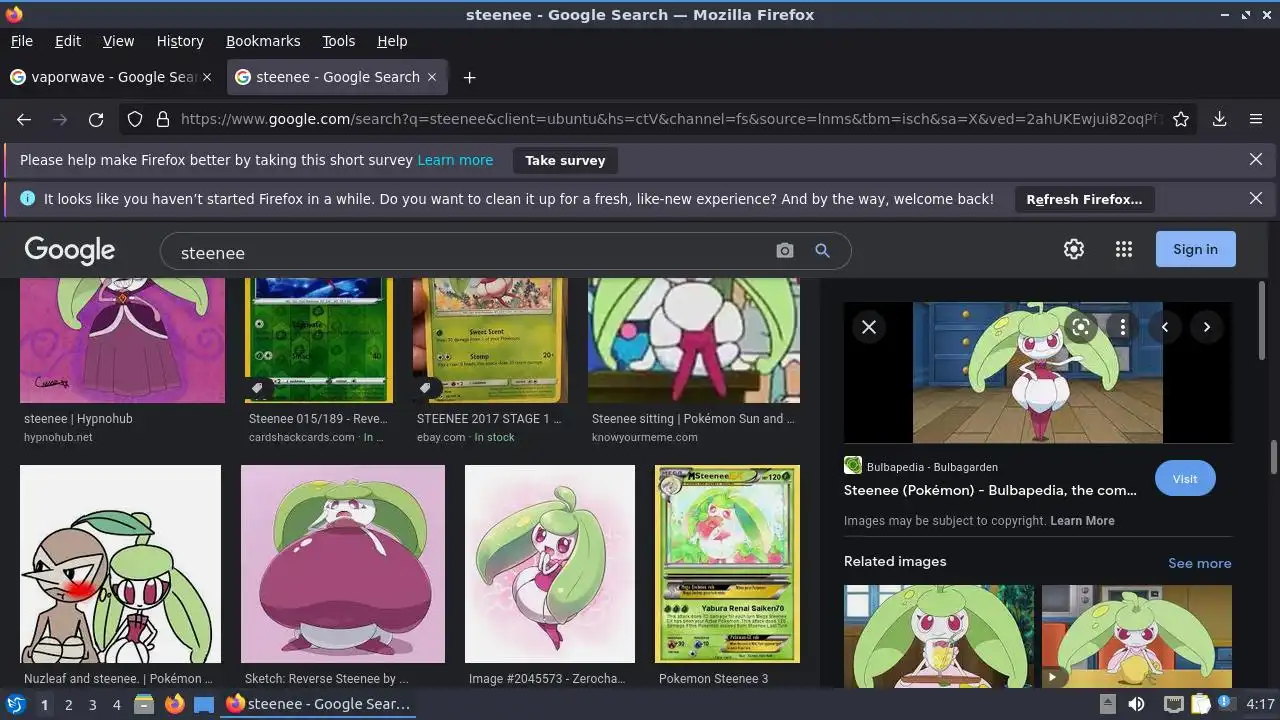Search inside image with the Lens icon
Image resolution: width=1280 pixels, height=720 pixels.
(x=1080, y=327)
